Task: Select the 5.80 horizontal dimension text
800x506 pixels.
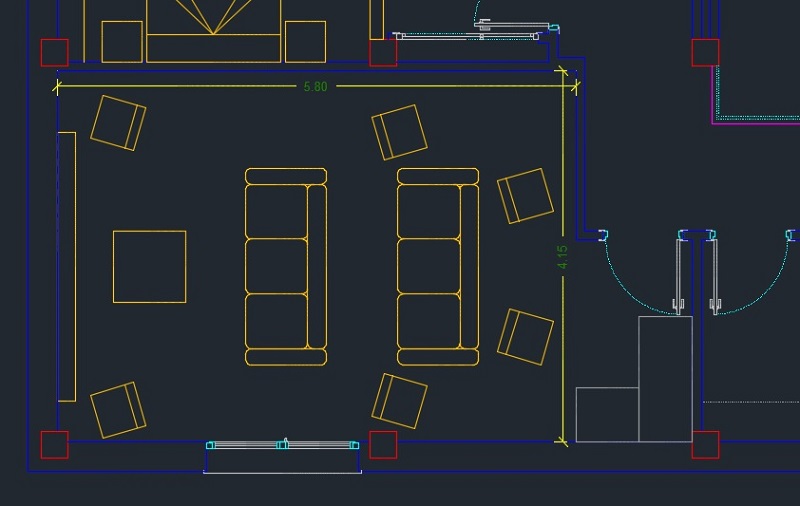Action: pyautogui.click(x=315, y=87)
